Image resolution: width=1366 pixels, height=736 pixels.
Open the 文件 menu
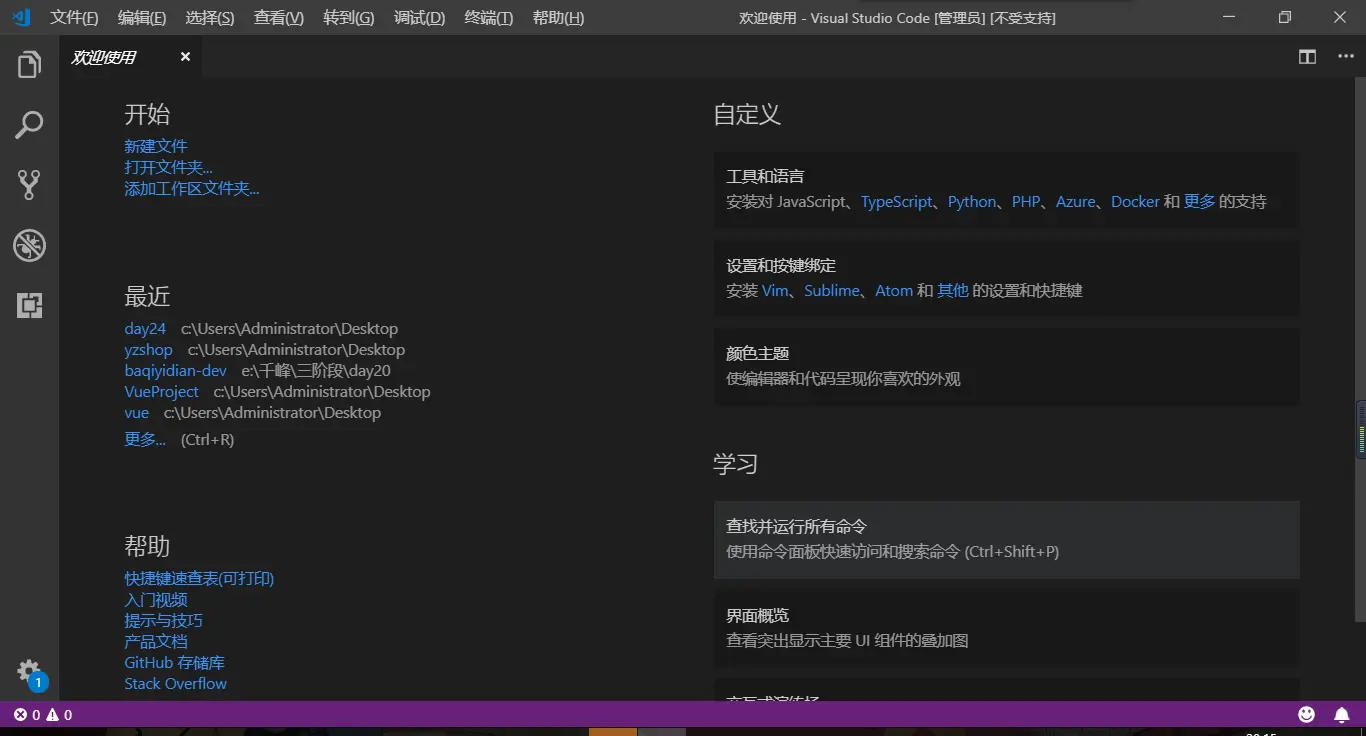point(73,17)
